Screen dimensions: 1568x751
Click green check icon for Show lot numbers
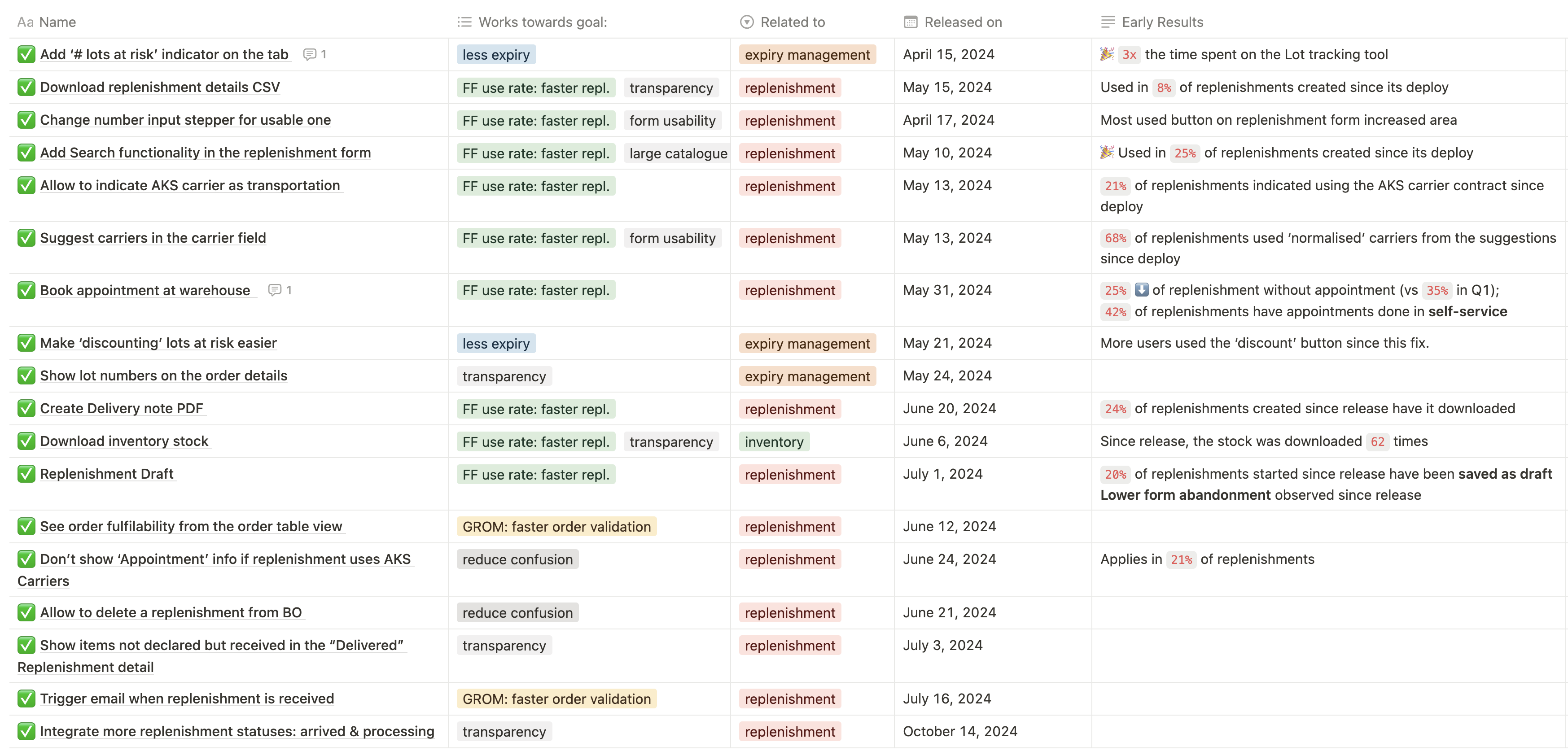(x=26, y=375)
